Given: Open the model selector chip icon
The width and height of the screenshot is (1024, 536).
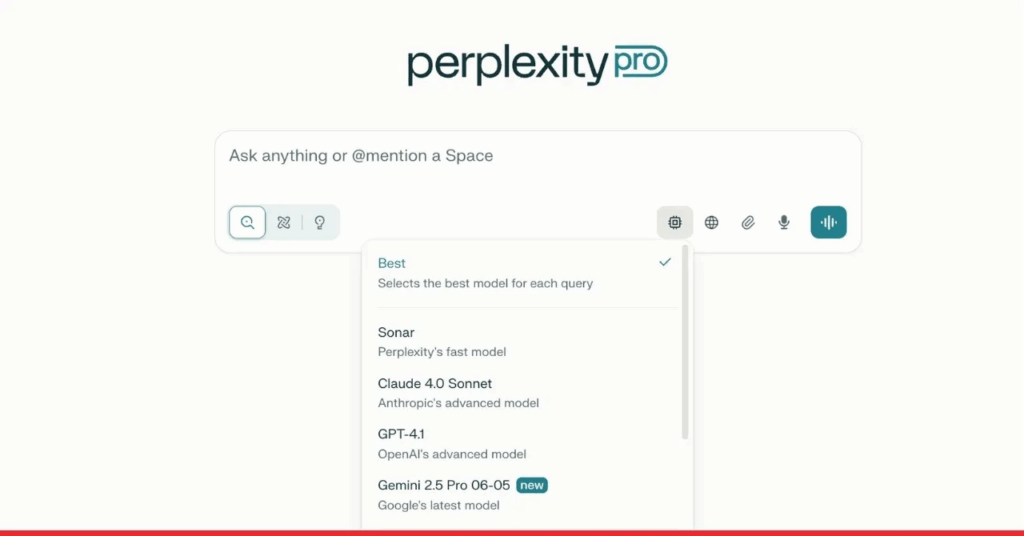Looking at the screenshot, I should (675, 222).
